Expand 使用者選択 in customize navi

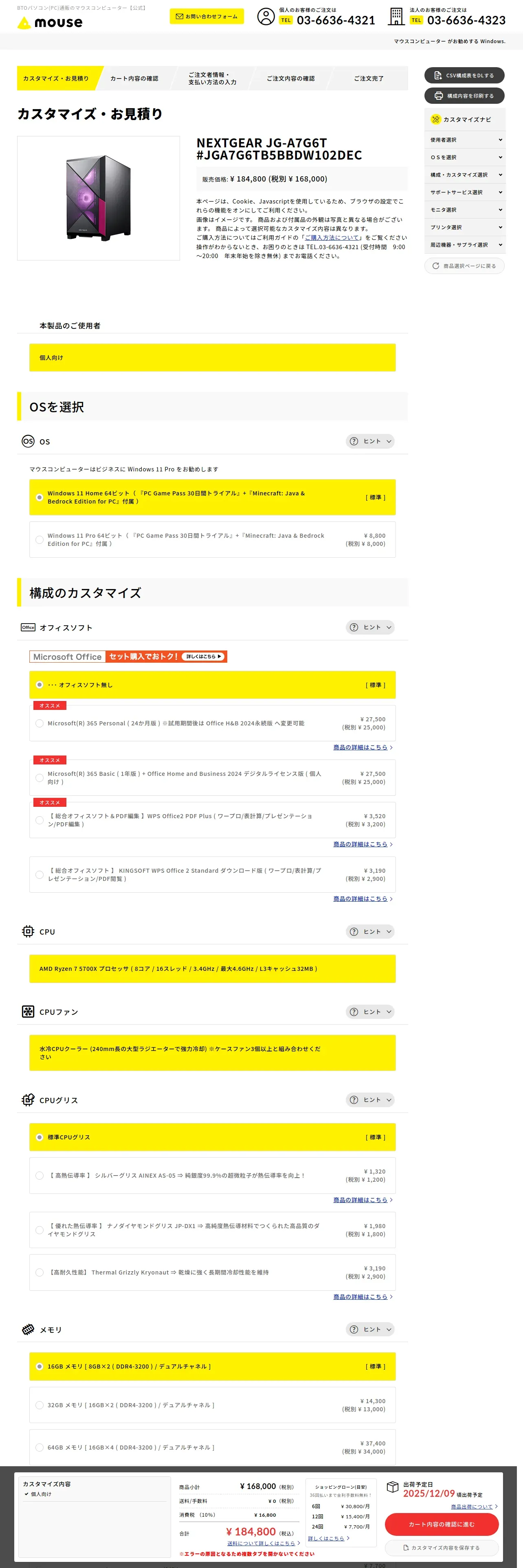point(465,140)
